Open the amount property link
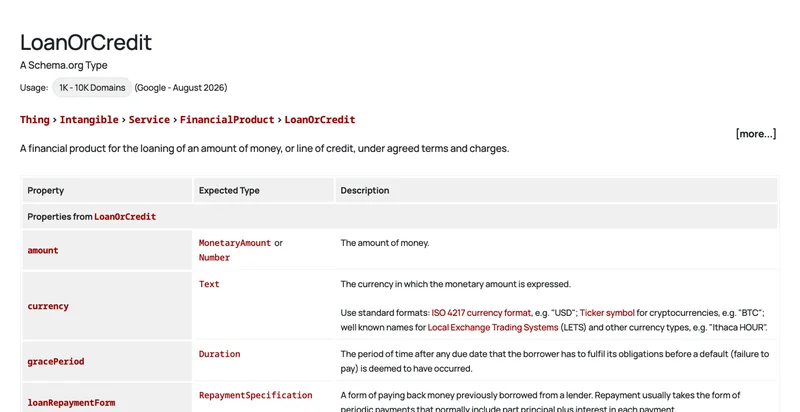This screenshot has width=800, height=412. tap(43, 250)
